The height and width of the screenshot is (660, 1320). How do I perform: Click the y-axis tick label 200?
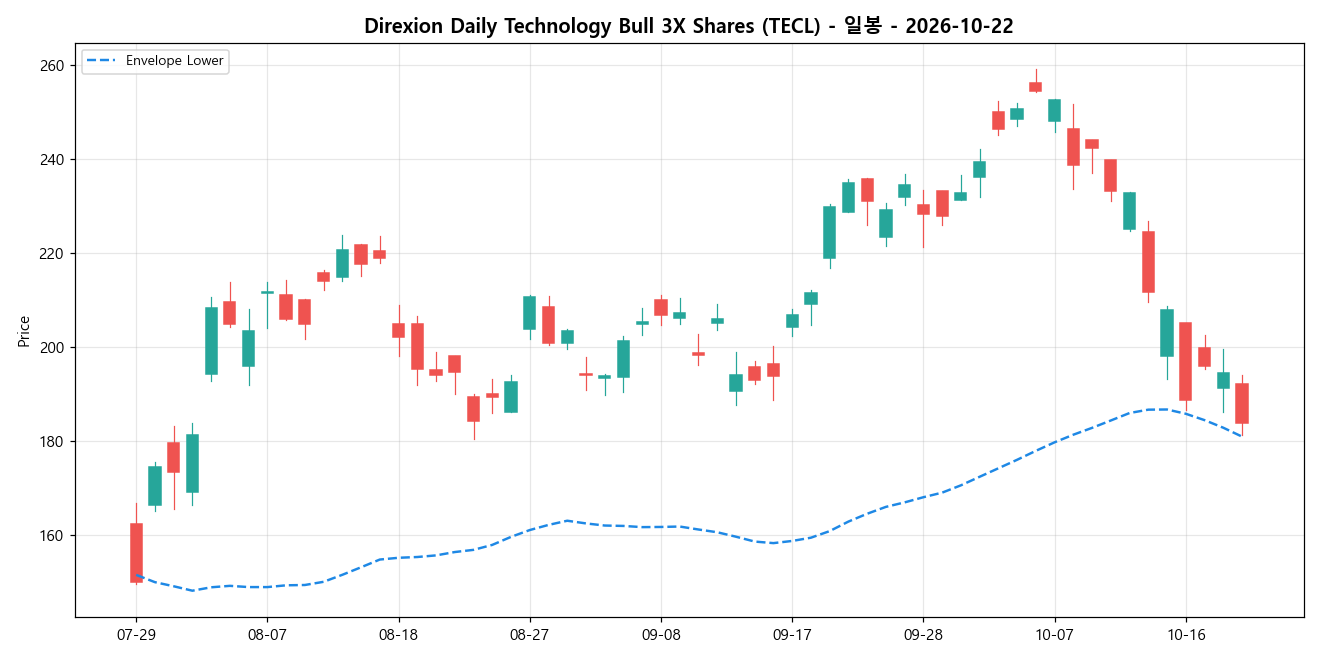[52, 348]
